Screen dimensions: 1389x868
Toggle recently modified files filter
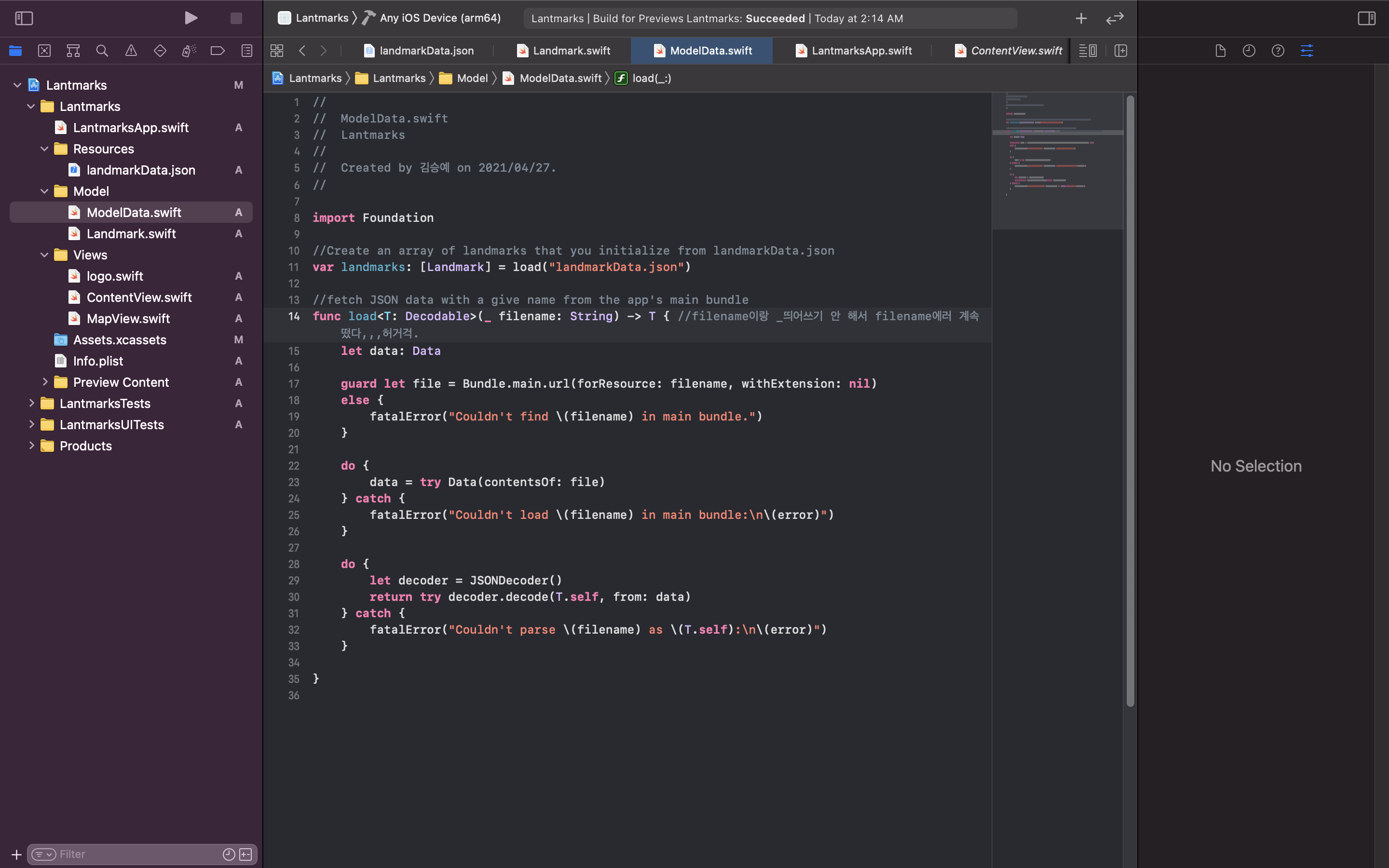click(x=229, y=854)
